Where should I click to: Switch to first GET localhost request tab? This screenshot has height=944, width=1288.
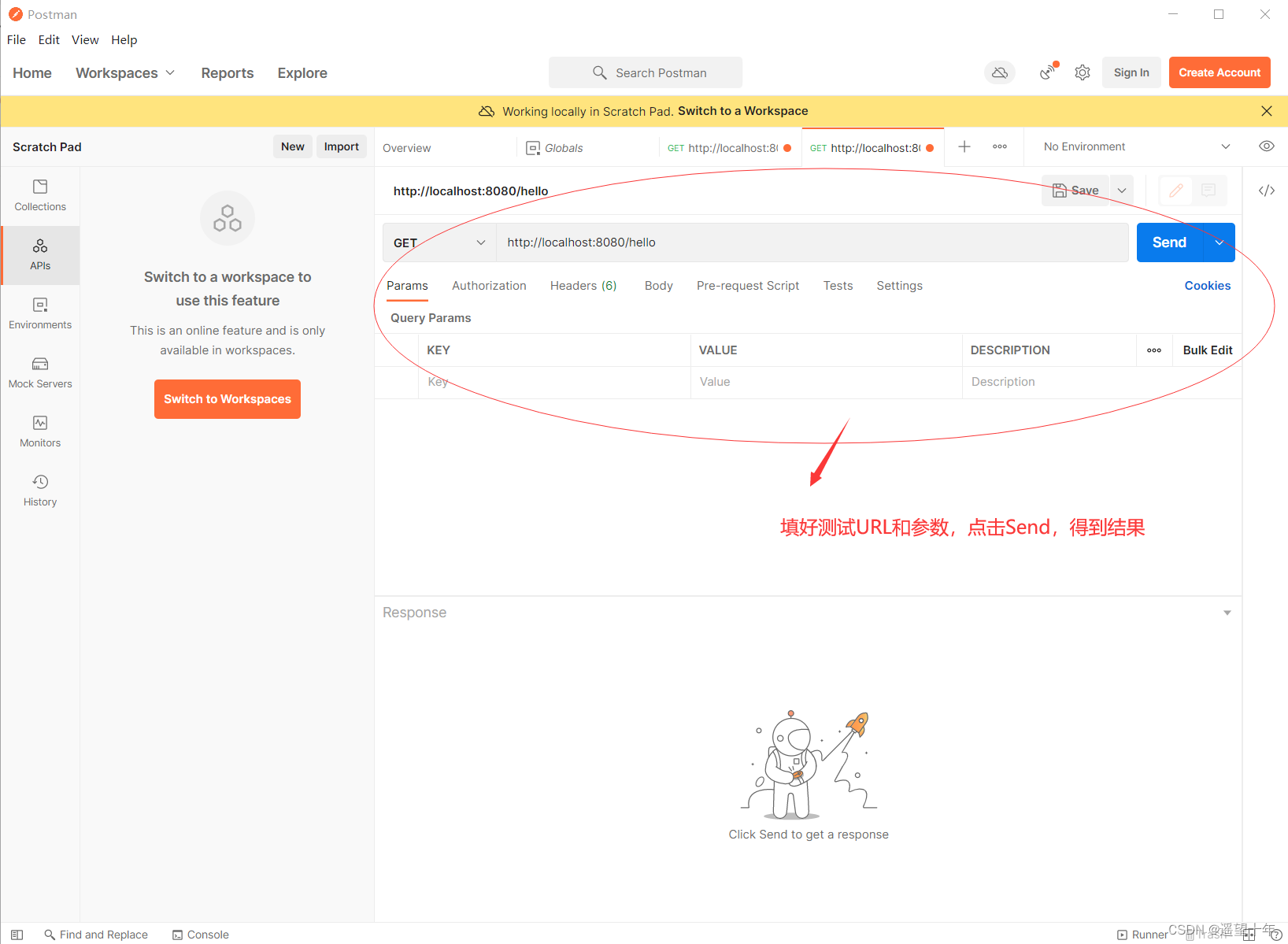click(x=729, y=148)
